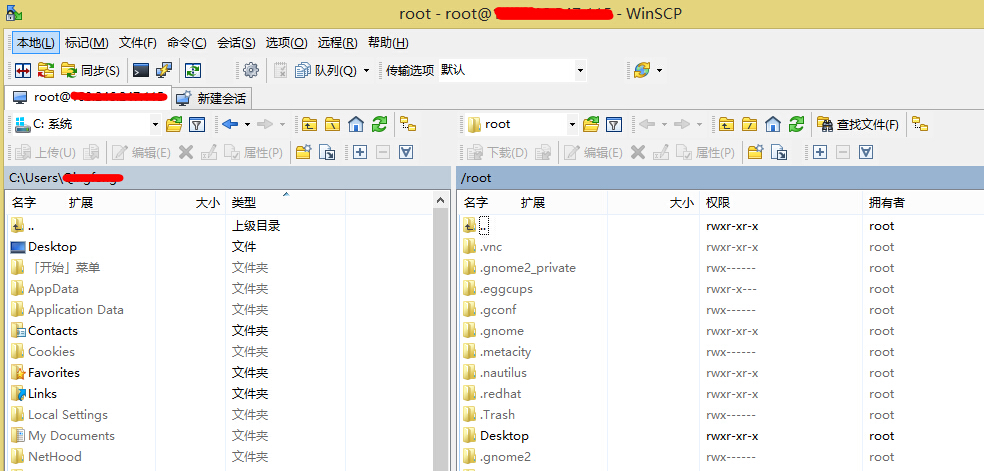984x471 pixels.
Task: Click Keep Remote Directory Up To Date icon
Action: click(193, 70)
